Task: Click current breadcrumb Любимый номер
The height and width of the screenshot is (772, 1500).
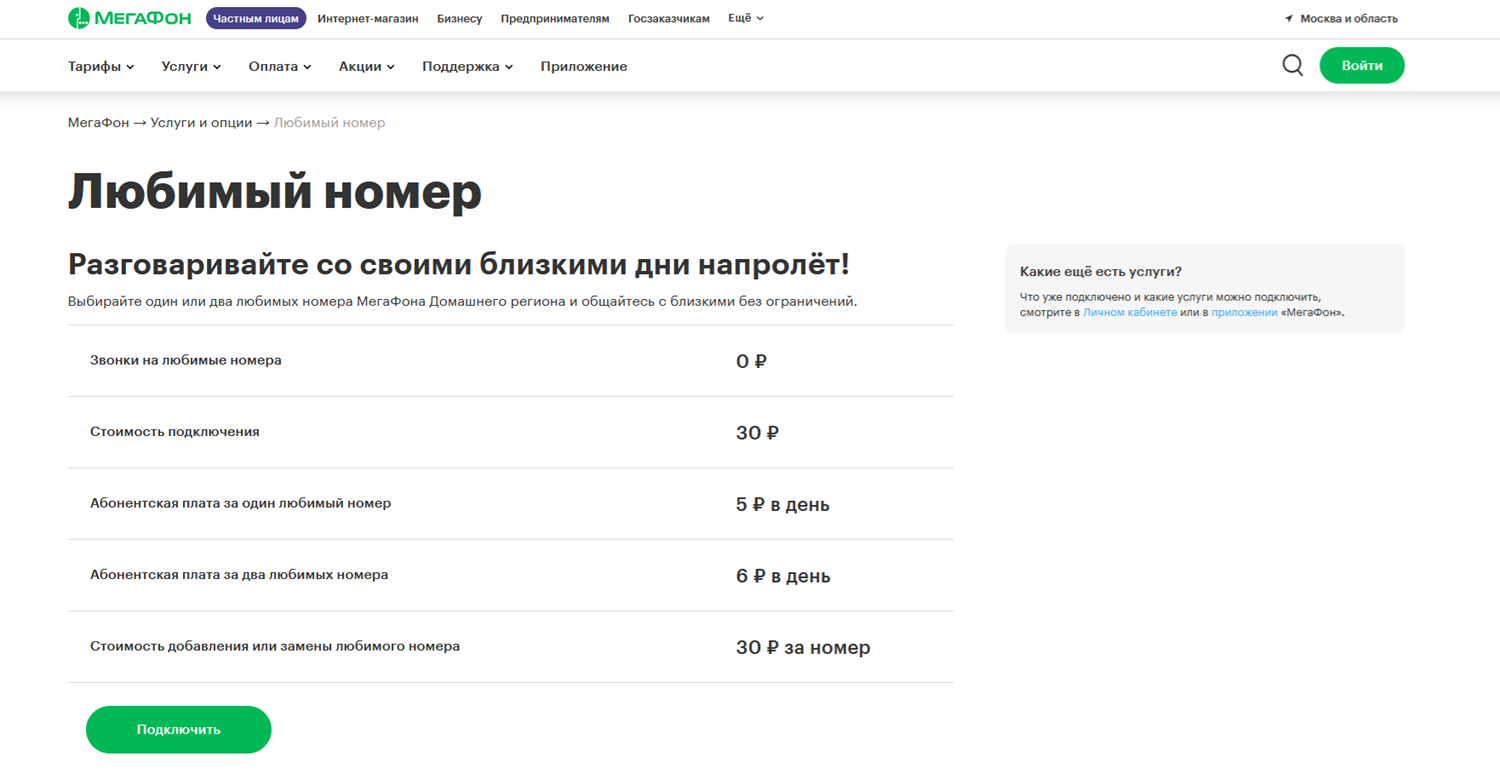Action: 329,123
